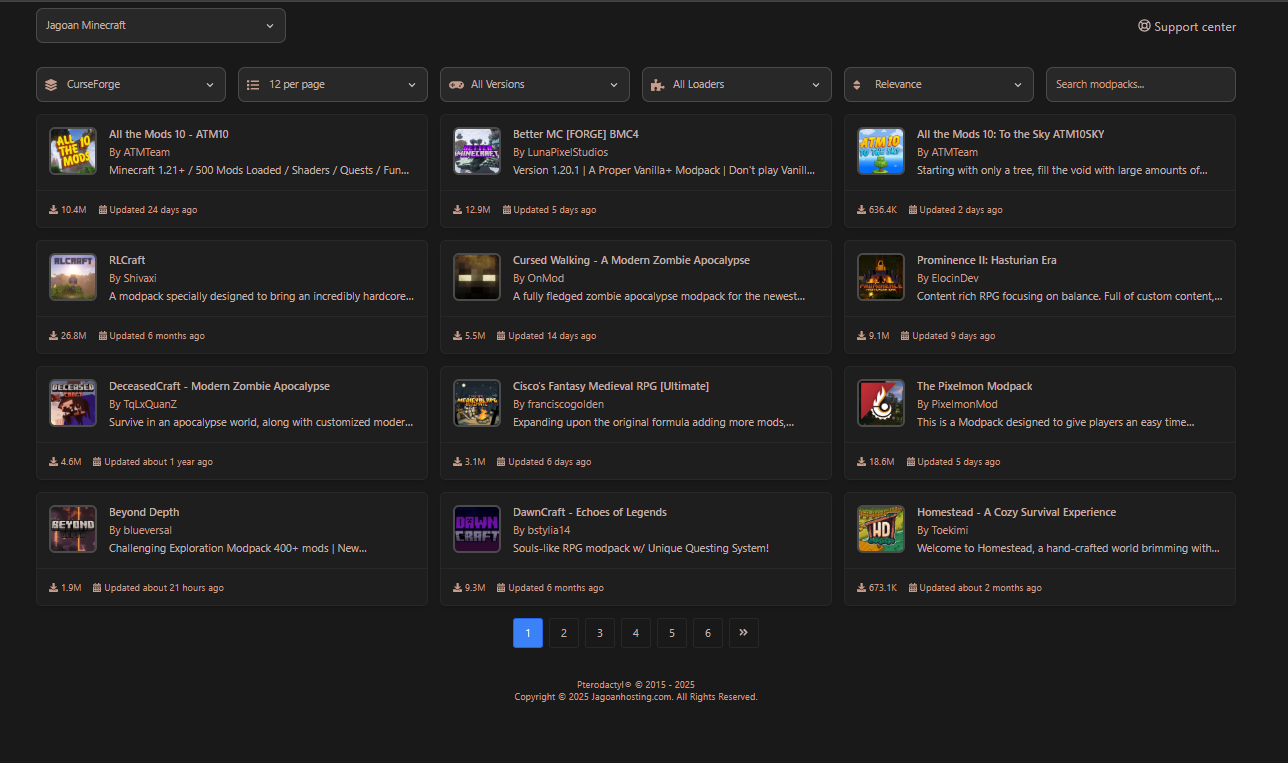Screen dimensions: 1288x763
Task: Click download icon beside 10.4M
Action: (54, 210)
